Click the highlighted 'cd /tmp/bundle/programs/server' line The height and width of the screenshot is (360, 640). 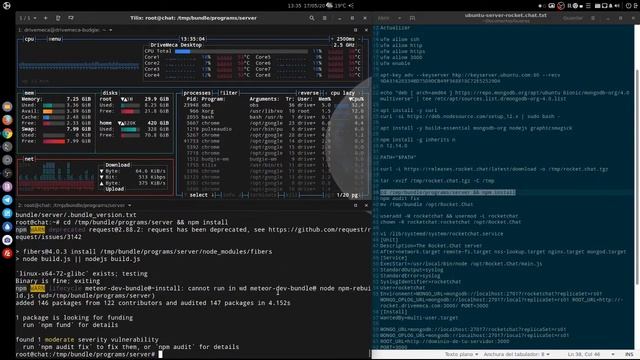(x=448, y=192)
